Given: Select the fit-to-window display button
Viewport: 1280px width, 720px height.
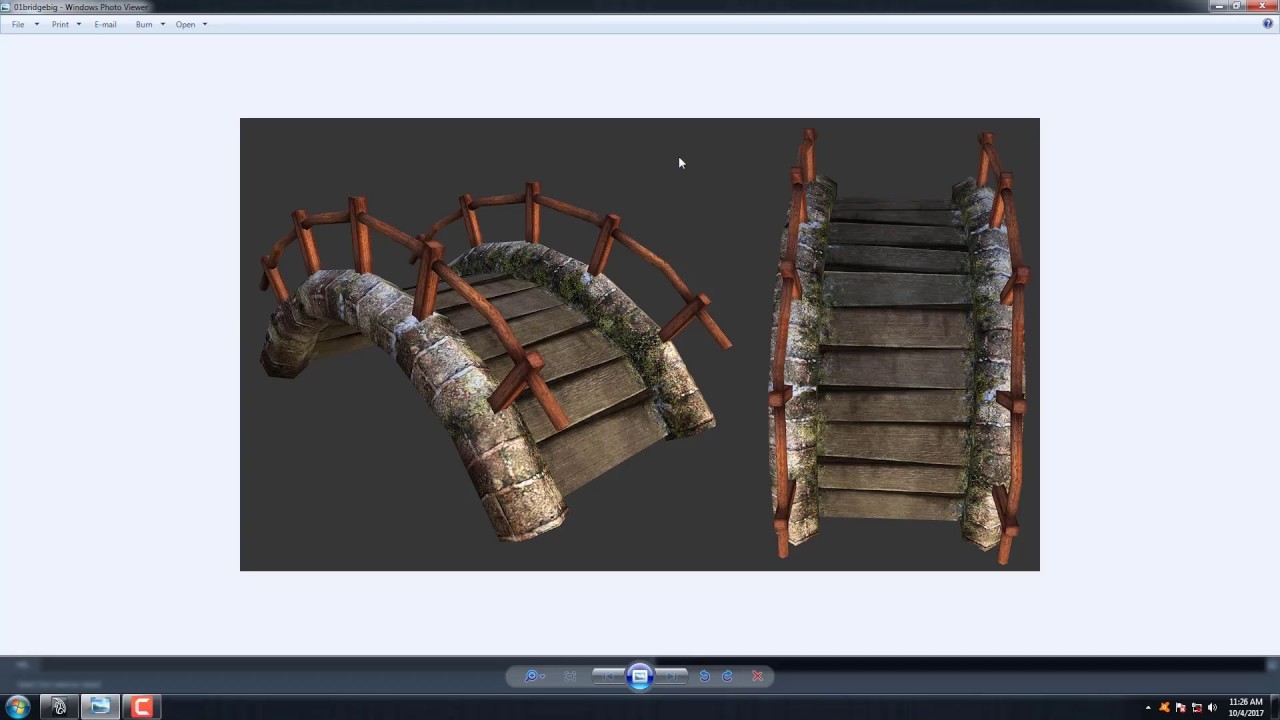Looking at the screenshot, I should [570, 676].
